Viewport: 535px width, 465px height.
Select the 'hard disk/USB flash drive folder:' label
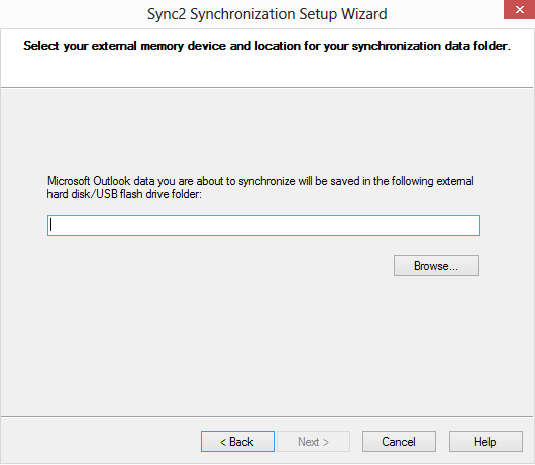coord(124,194)
